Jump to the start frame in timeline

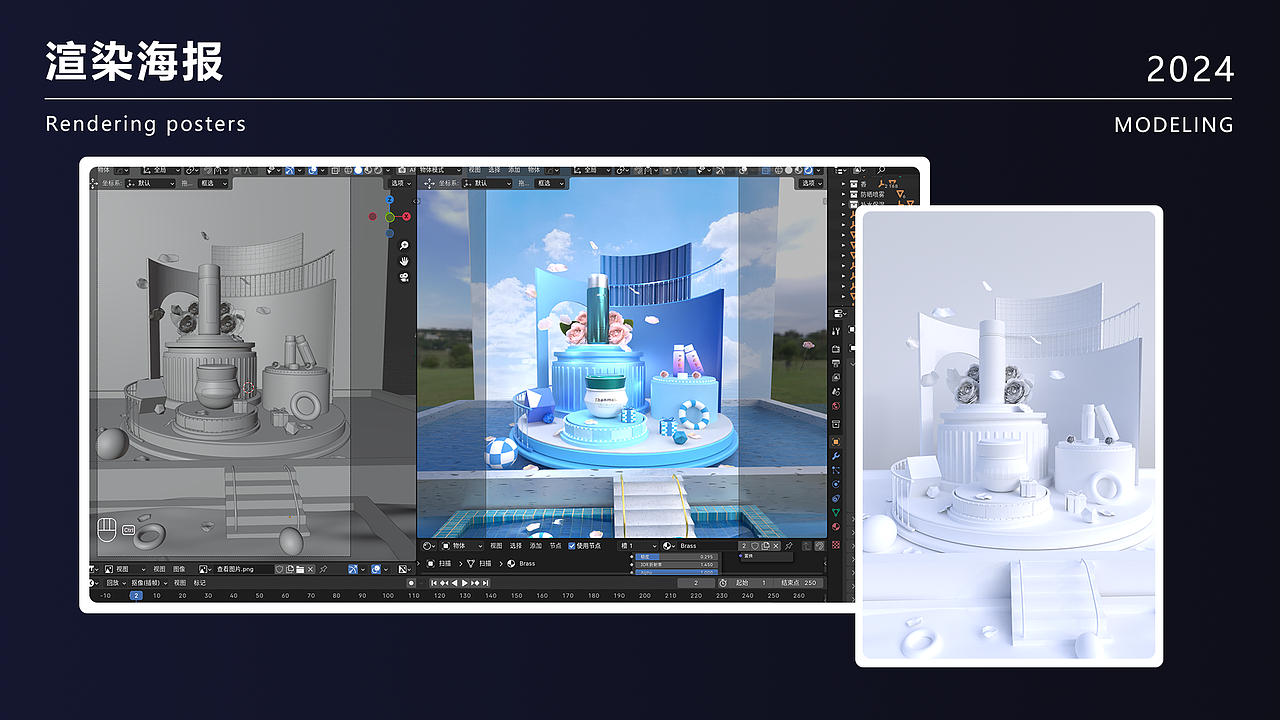click(434, 583)
